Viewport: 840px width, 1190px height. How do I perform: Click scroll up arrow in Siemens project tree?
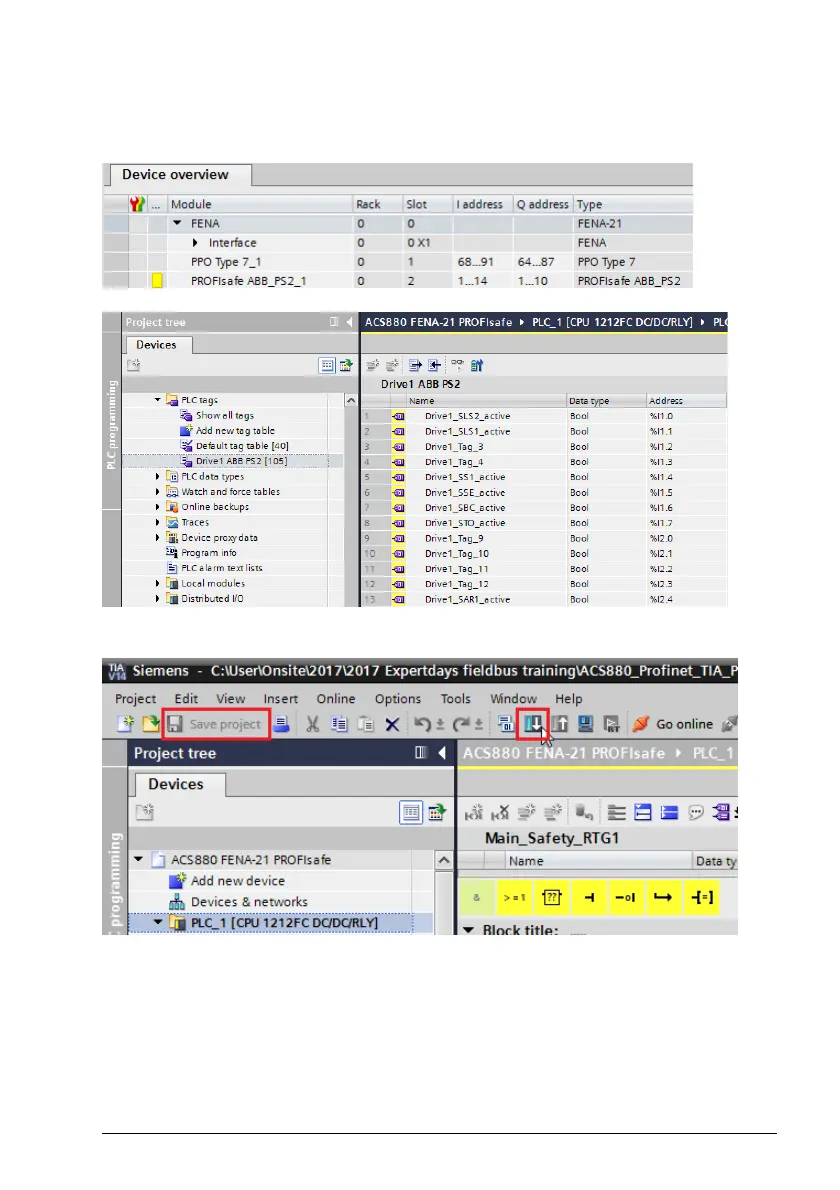click(x=444, y=860)
